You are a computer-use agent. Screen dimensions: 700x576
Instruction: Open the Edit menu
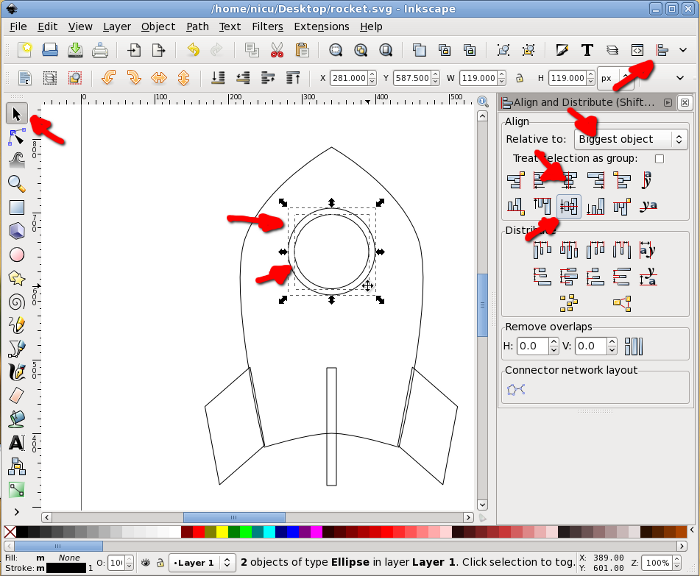[x=47, y=27]
